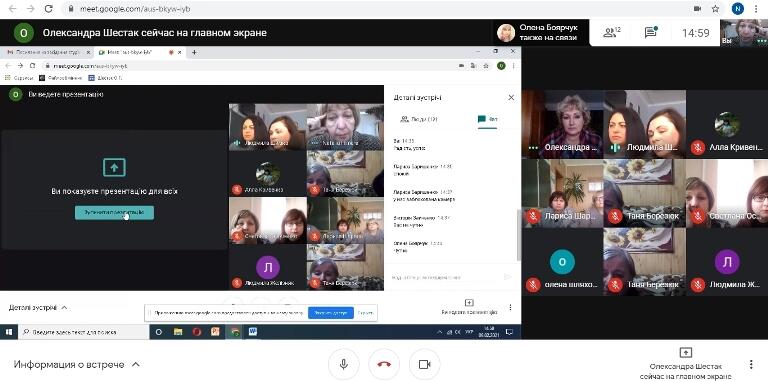Click presentation indicator in shared screen bottom bar
This screenshot has width=768, height=381.
pos(469,307)
